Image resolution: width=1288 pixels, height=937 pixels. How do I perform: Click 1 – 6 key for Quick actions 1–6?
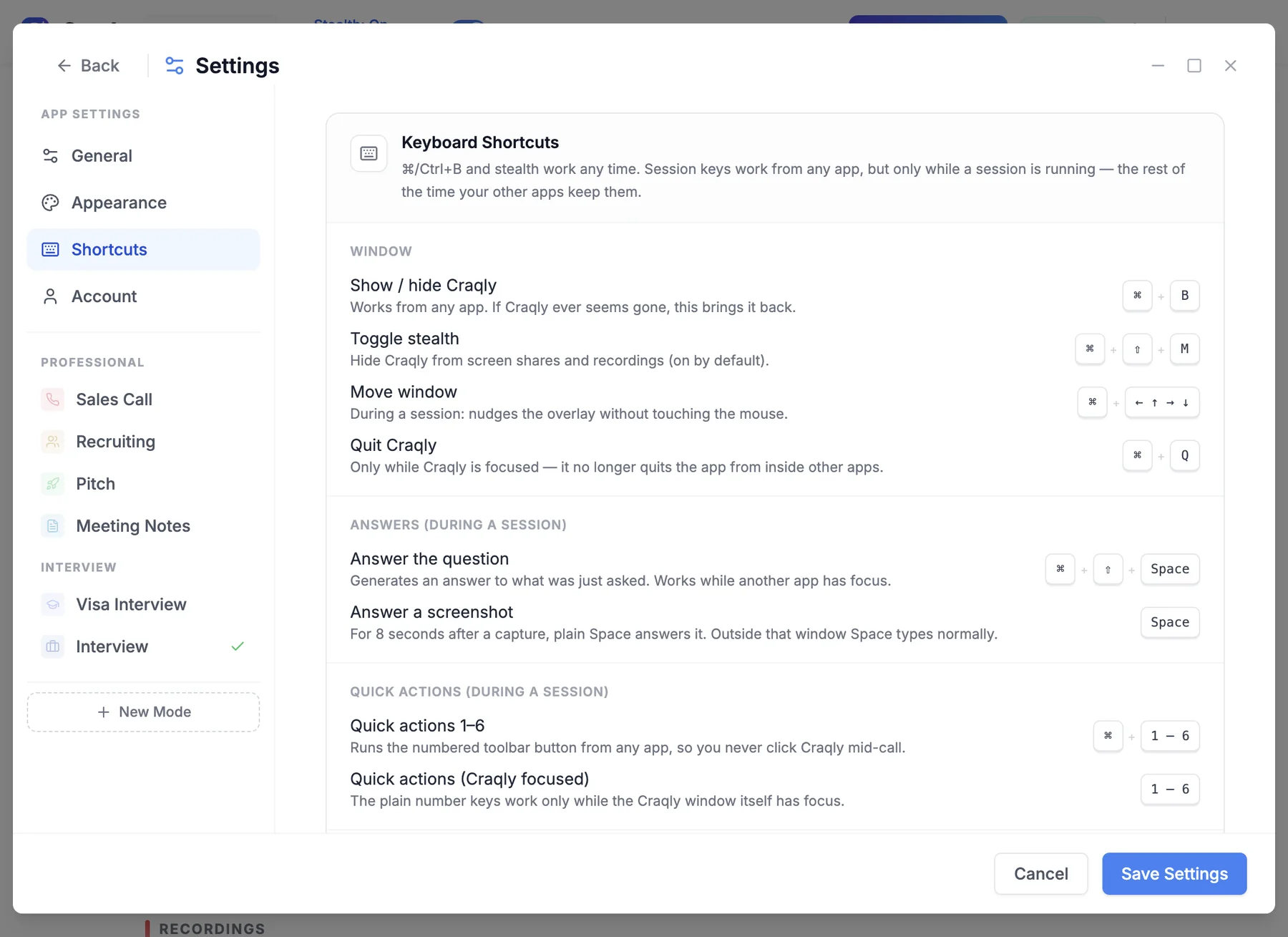(x=1170, y=736)
